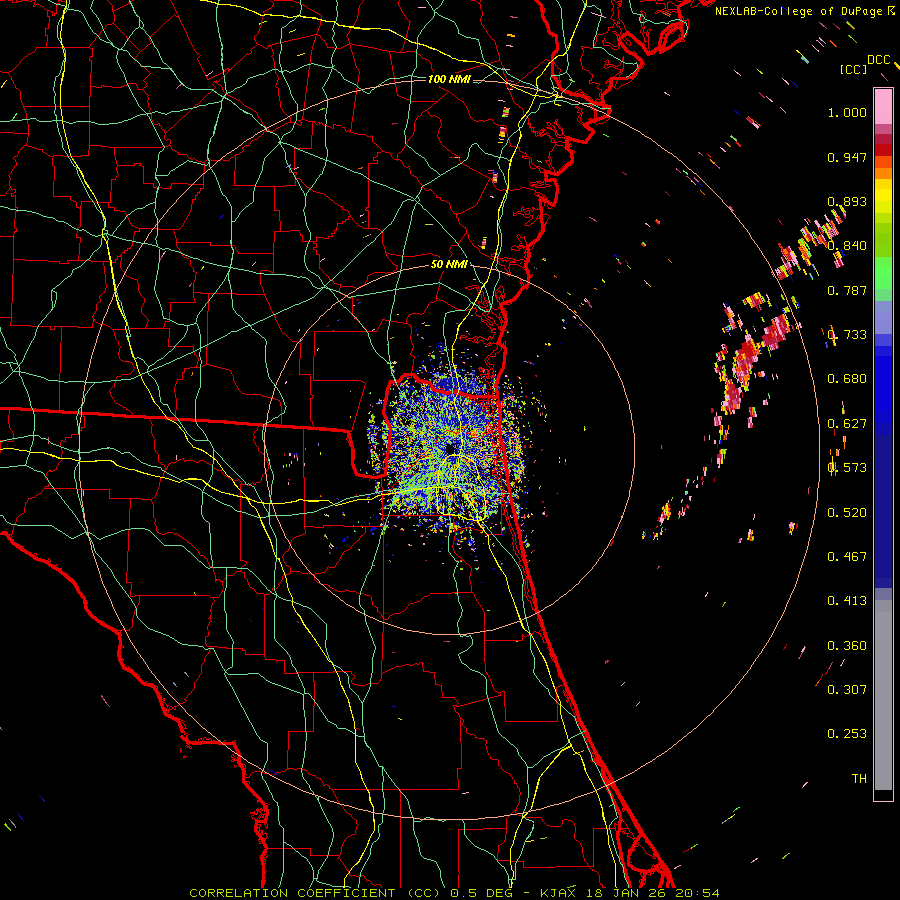Pick the light pink swatch beside 1.000
The height and width of the screenshot is (900, 900).
[x=883, y=107]
